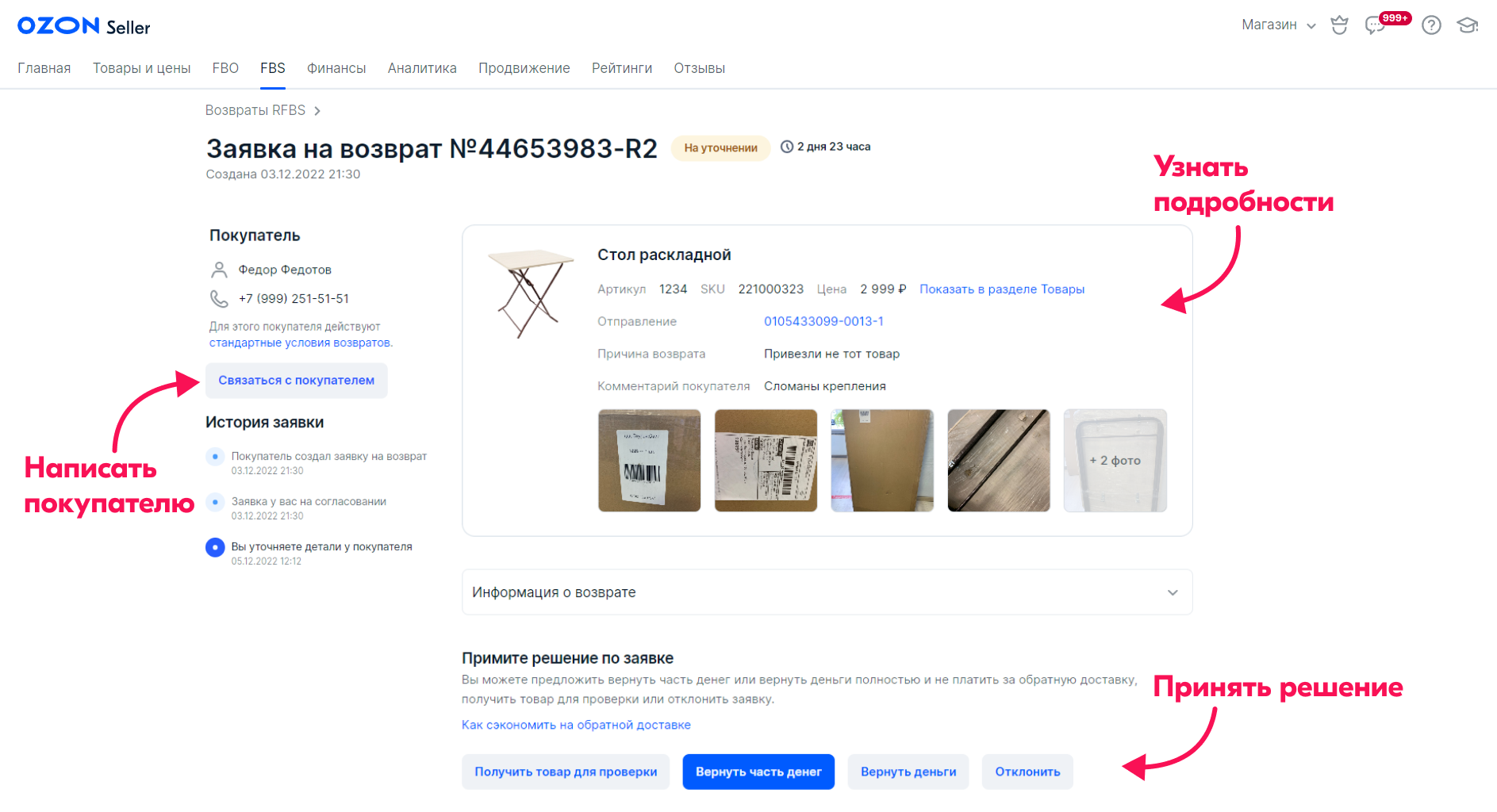Click Связаться с покупателем button
Screen dimensions: 1497x812
point(297,381)
